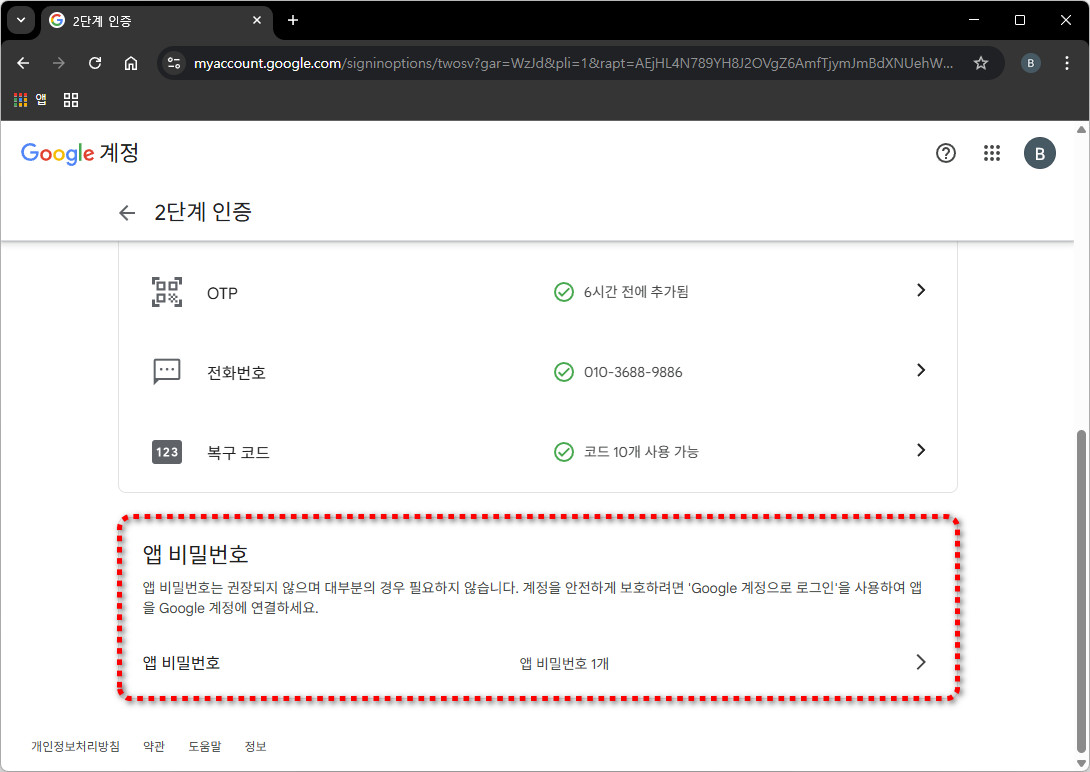
Task: Bookmark this page with the star icon
Action: tap(981, 63)
